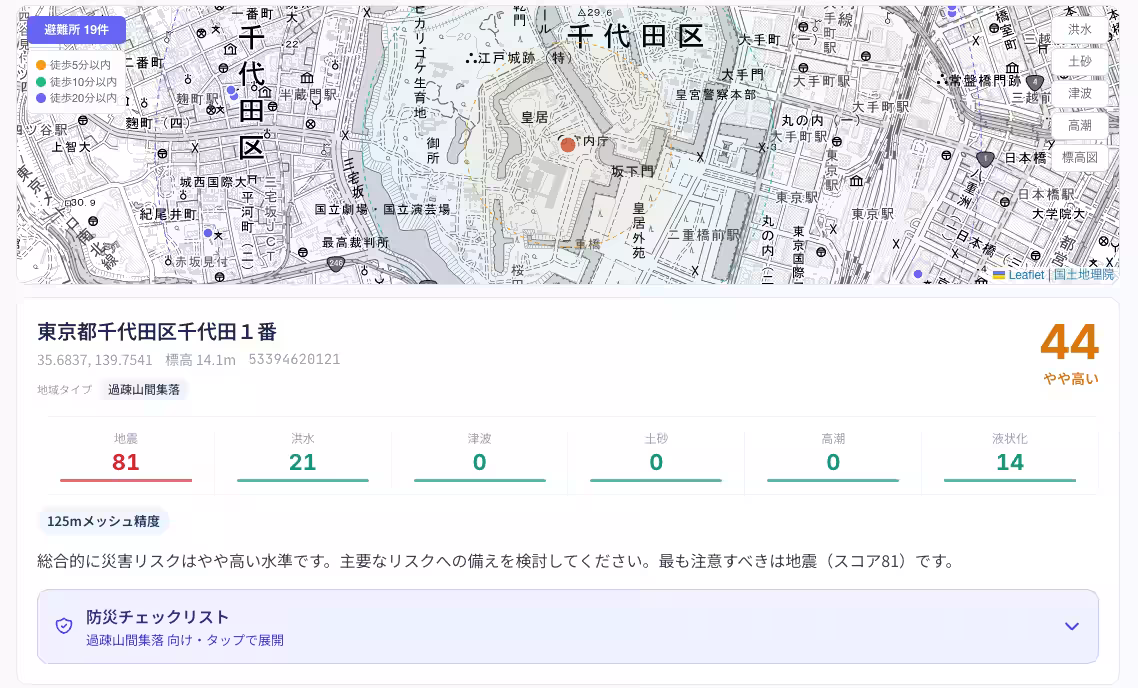Toggle the 土砂 landslide map layer
Viewport: 1138px width, 688px height.
(1079, 62)
